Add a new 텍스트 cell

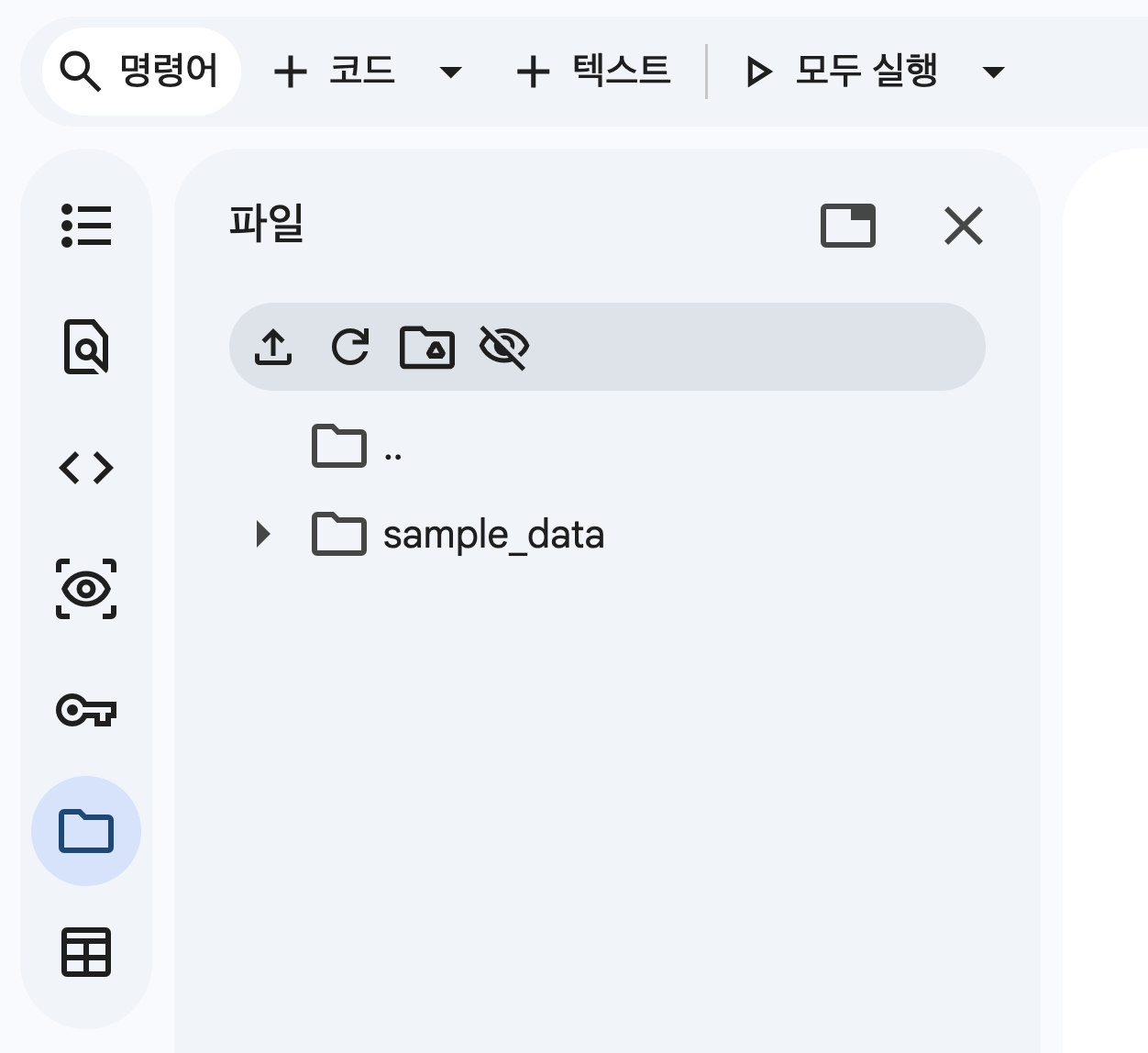[x=593, y=72]
